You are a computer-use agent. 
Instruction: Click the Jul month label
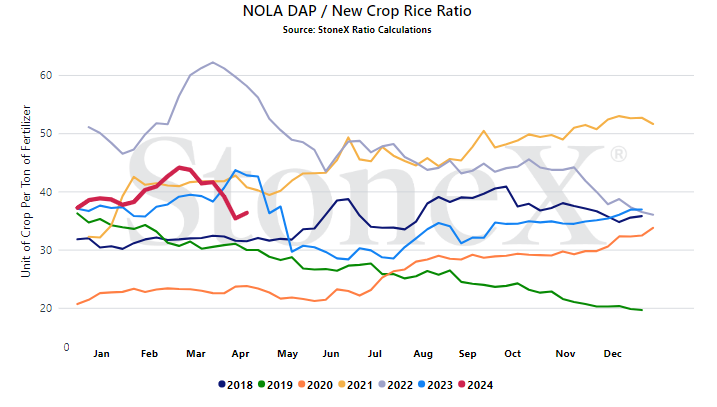(375, 353)
